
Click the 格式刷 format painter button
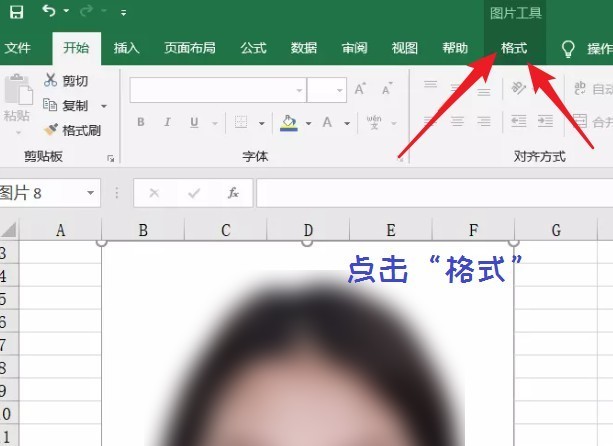point(72,130)
